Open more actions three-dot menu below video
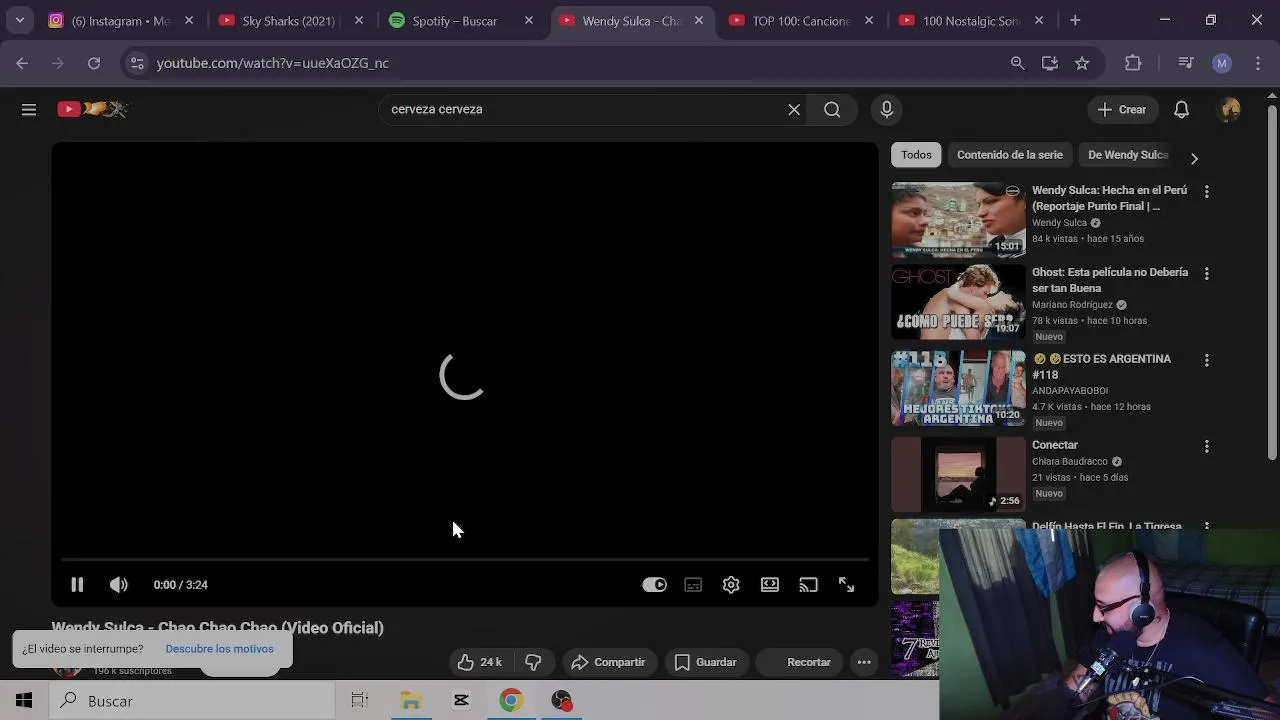 coord(864,662)
